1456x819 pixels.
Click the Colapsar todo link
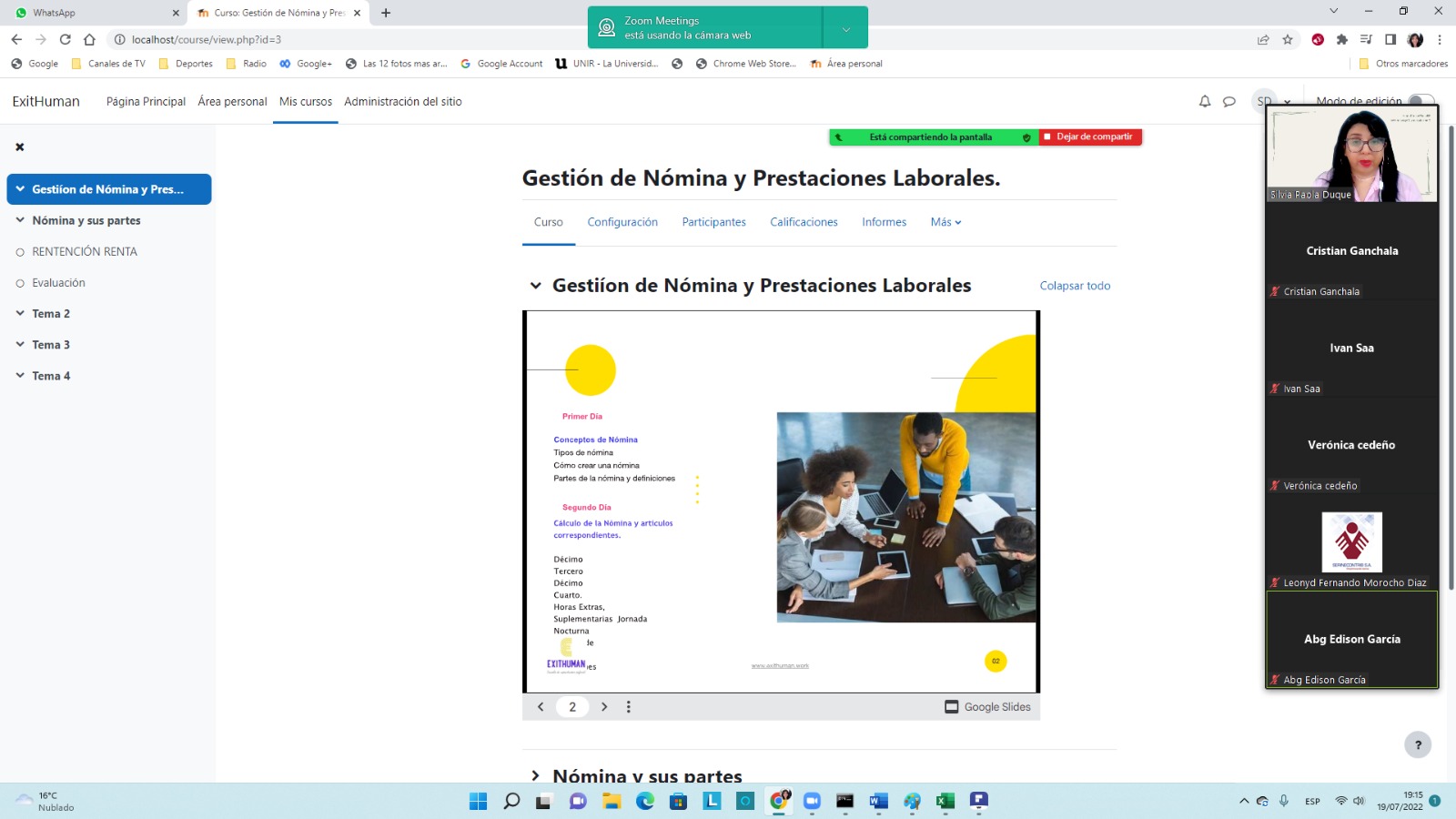(1075, 286)
